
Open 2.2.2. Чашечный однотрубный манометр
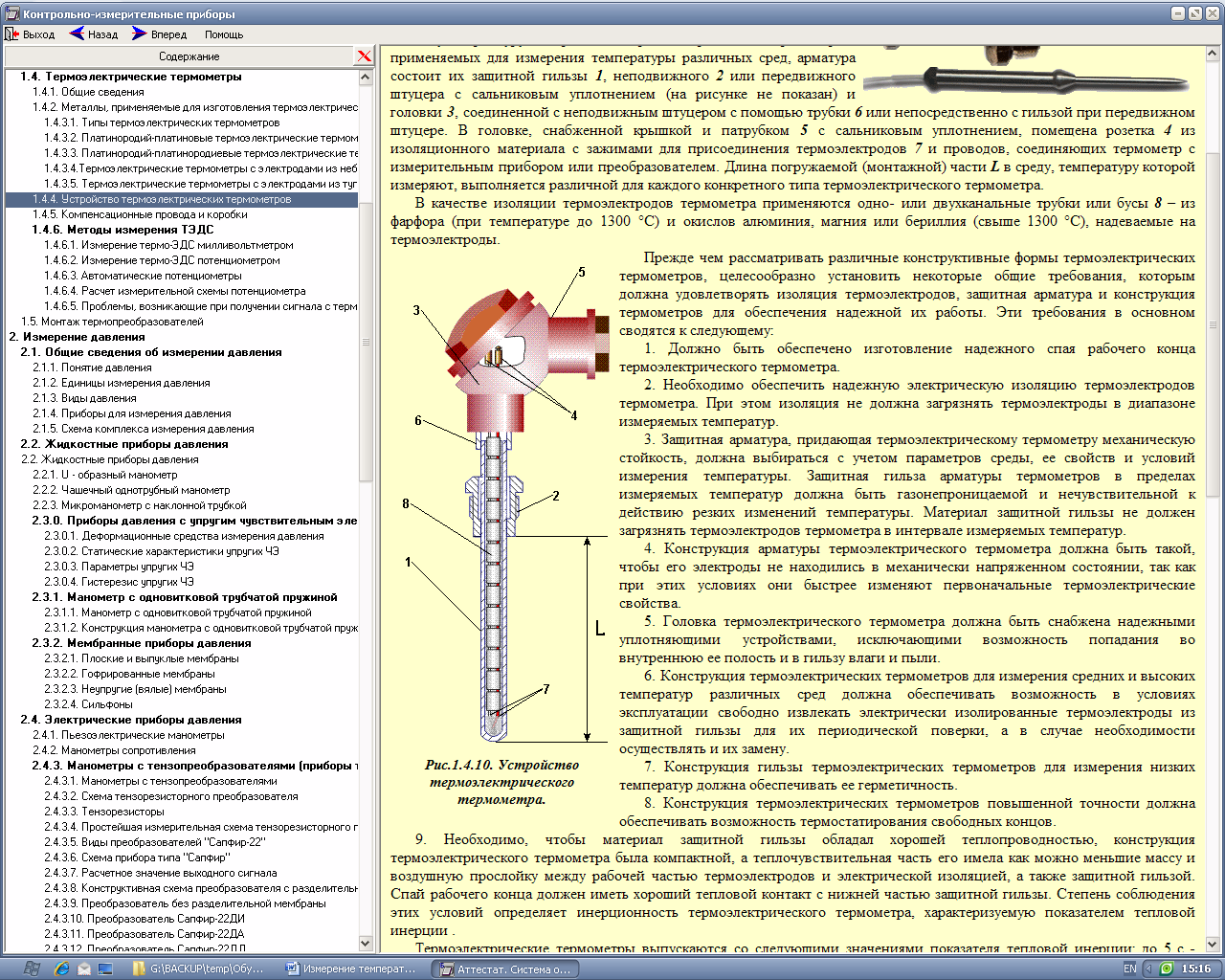click(x=131, y=490)
